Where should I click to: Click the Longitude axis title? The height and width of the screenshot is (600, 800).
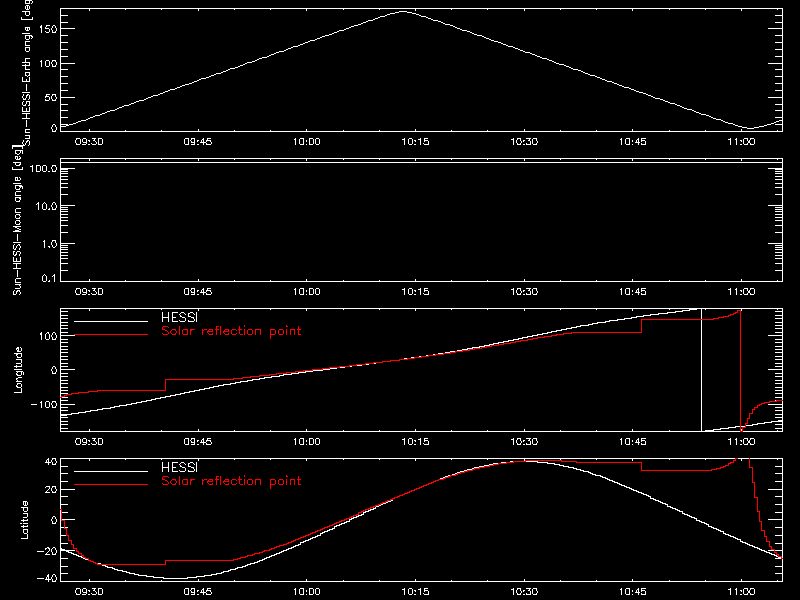click(x=18, y=370)
